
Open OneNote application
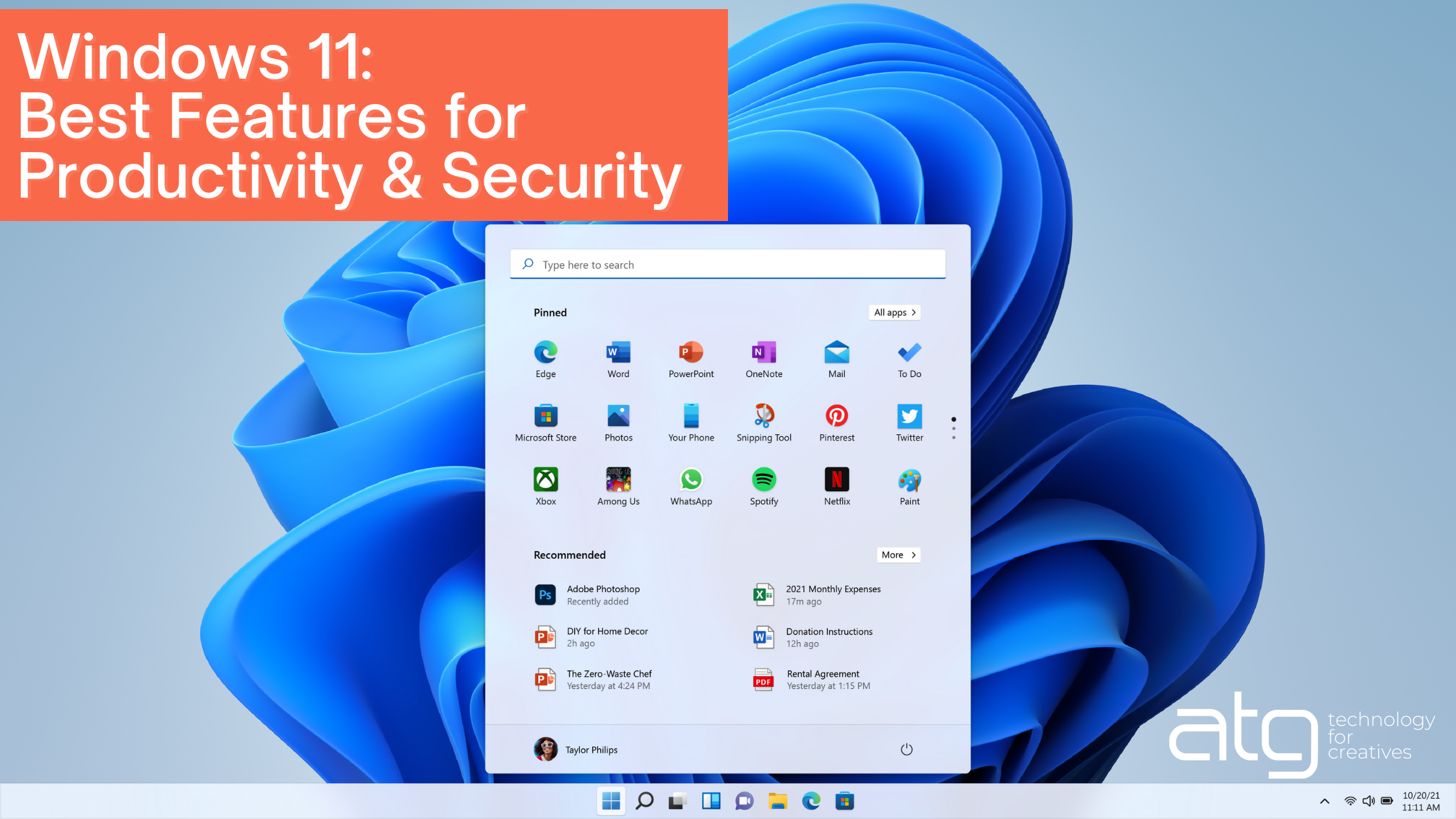click(x=763, y=357)
